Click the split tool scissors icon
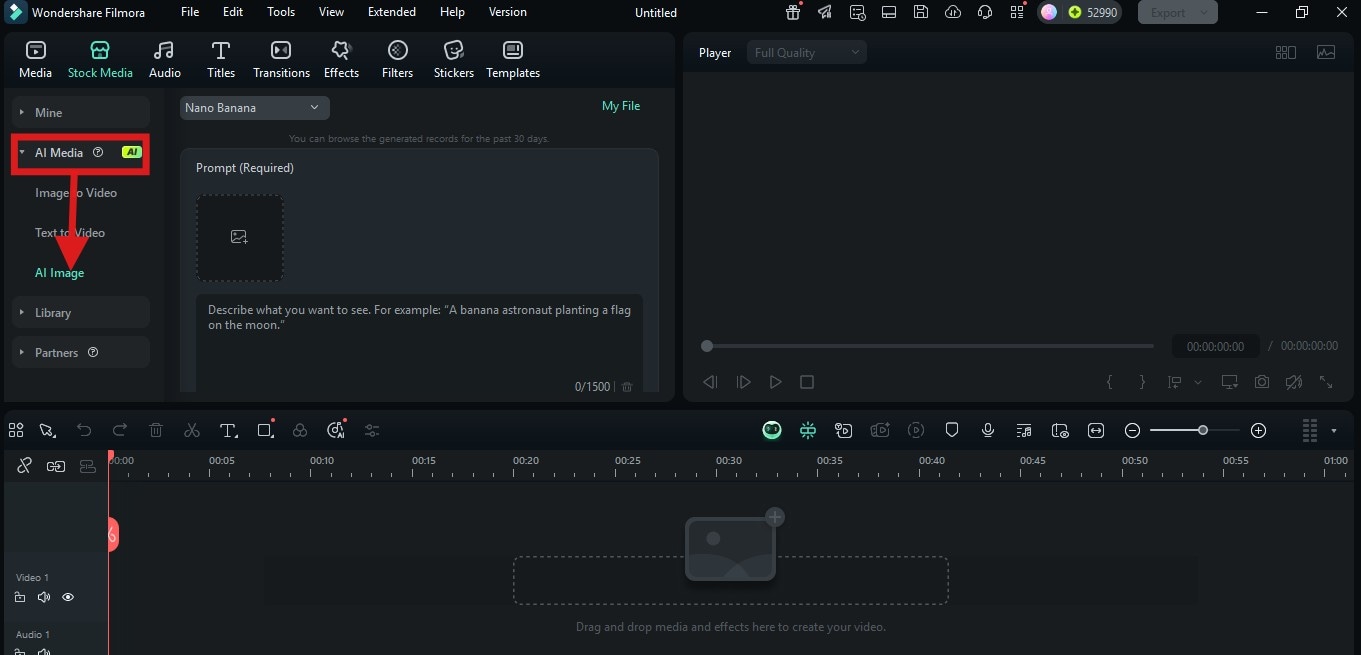Screen dimensions: 1361x655 tap(192, 430)
